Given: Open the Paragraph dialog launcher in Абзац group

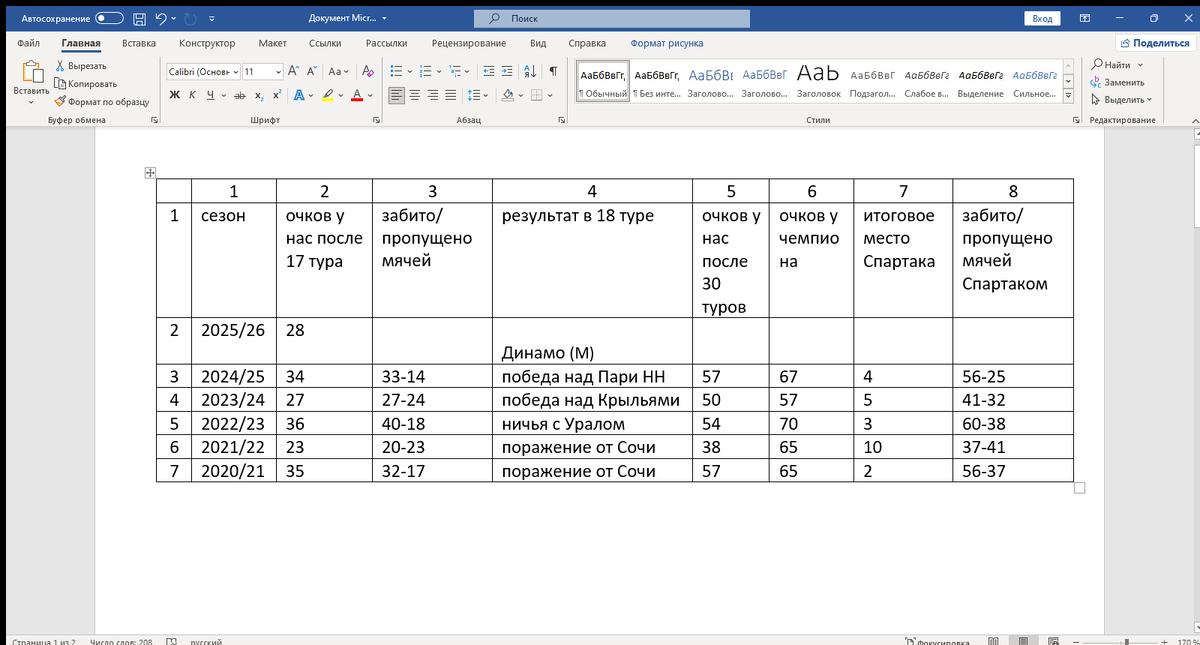Looking at the screenshot, I should [563, 120].
